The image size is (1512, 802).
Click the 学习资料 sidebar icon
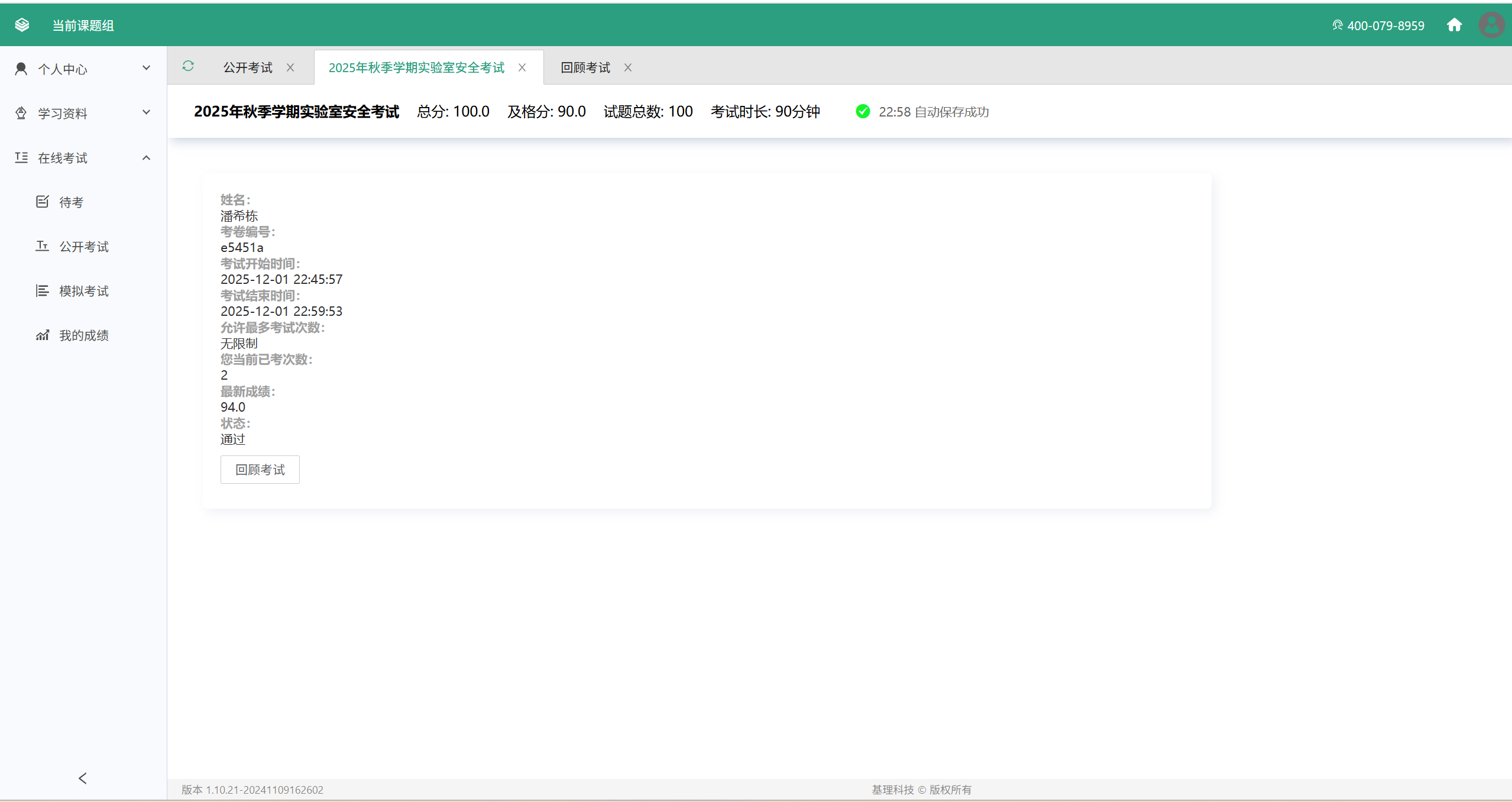21,113
